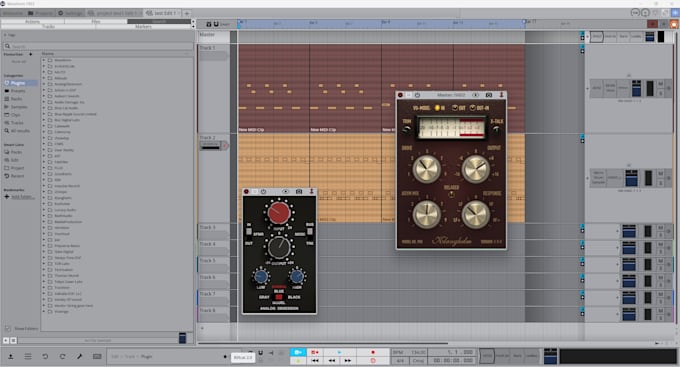
Task: Select the VU-mode OUT radio button
Action: click(455, 108)
